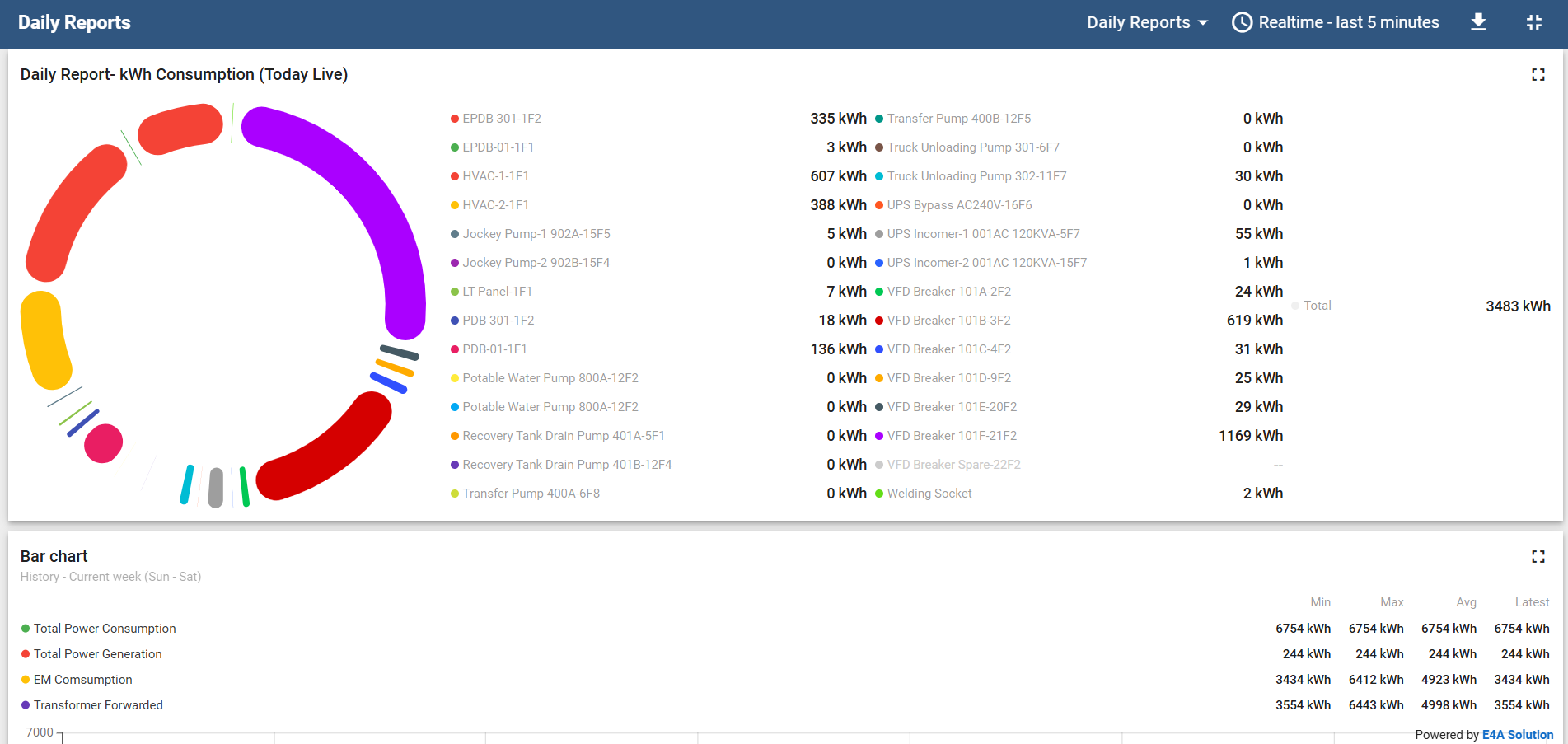This screenshot has width=1568, height=744.
Task: Exit fullscreen mode using header icon
Action: pyautogui.click(x=1533, y=22)
